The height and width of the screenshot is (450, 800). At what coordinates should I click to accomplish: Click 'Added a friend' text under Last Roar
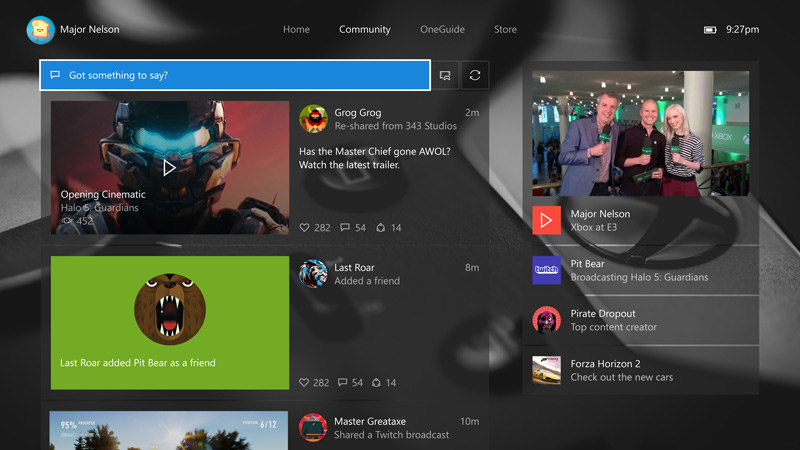tap(367, 281)
